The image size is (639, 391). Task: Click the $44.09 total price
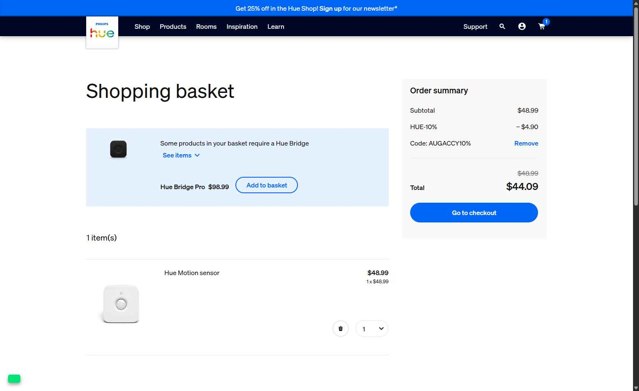(522, 187)
